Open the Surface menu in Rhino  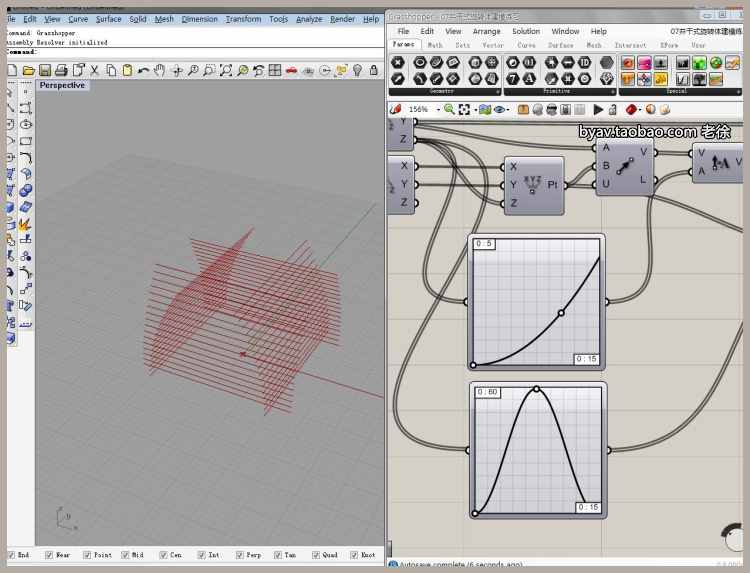[108, 19]
